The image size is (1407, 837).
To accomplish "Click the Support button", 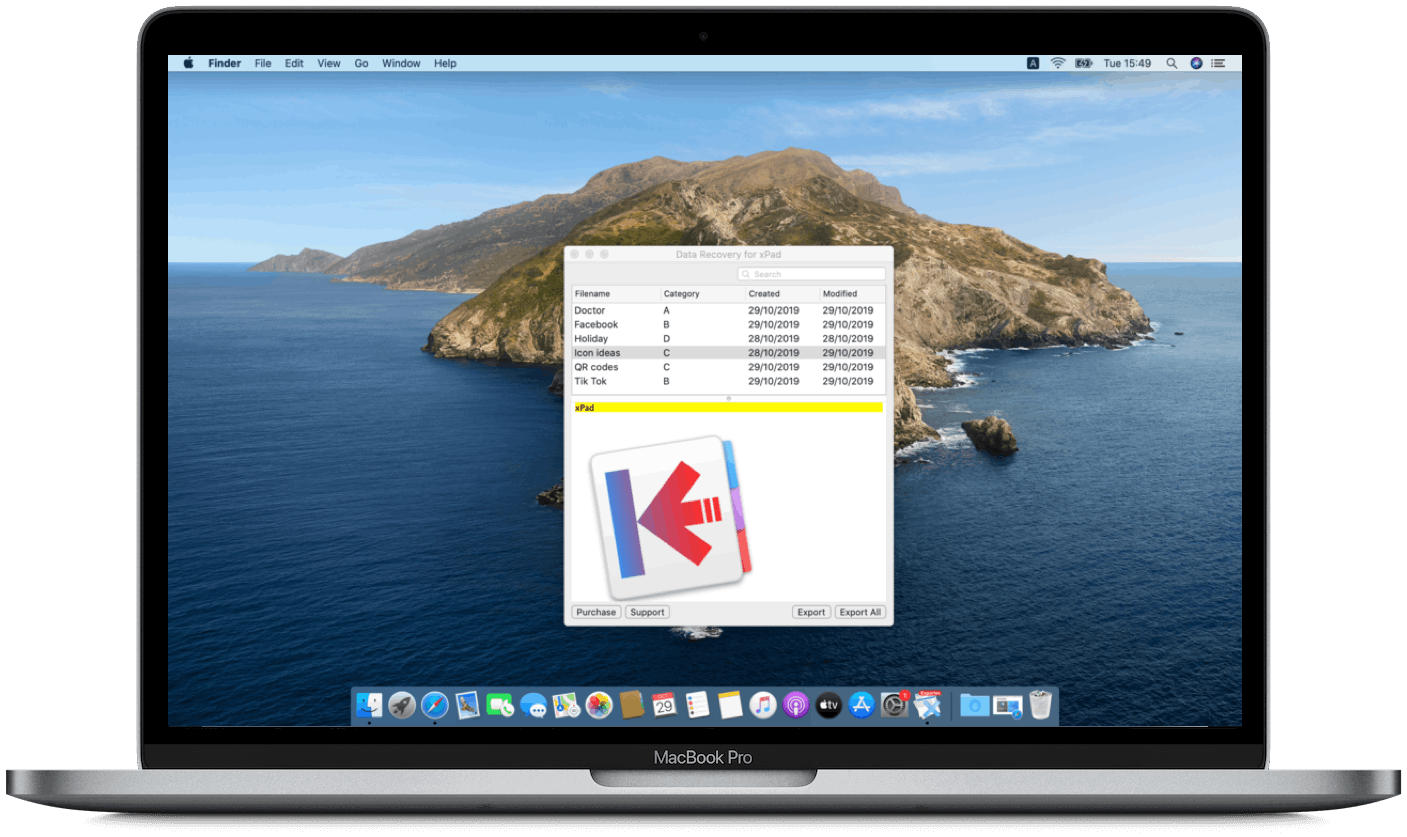I will [x=647, y=612].
